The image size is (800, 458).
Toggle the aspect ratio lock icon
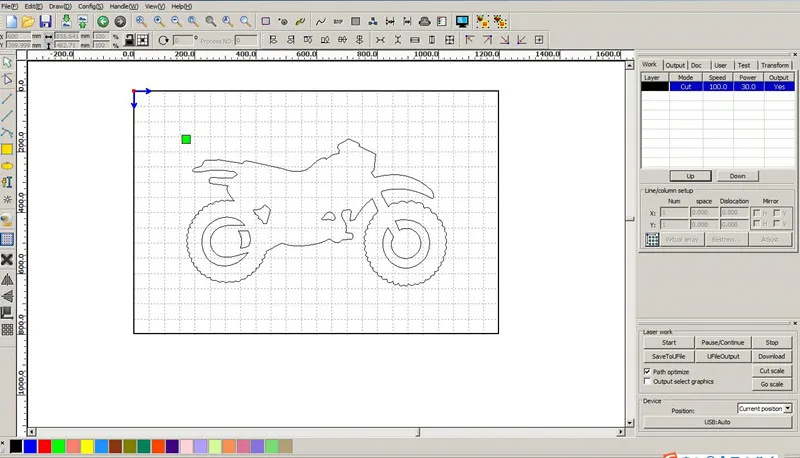pos(129,40)
